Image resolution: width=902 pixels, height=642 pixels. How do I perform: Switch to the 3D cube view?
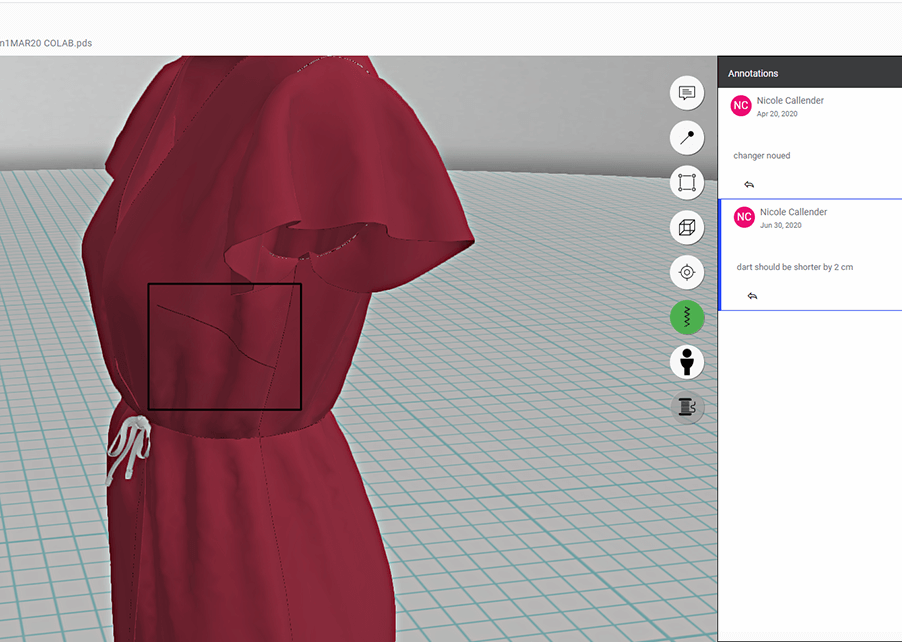point(687,228)
